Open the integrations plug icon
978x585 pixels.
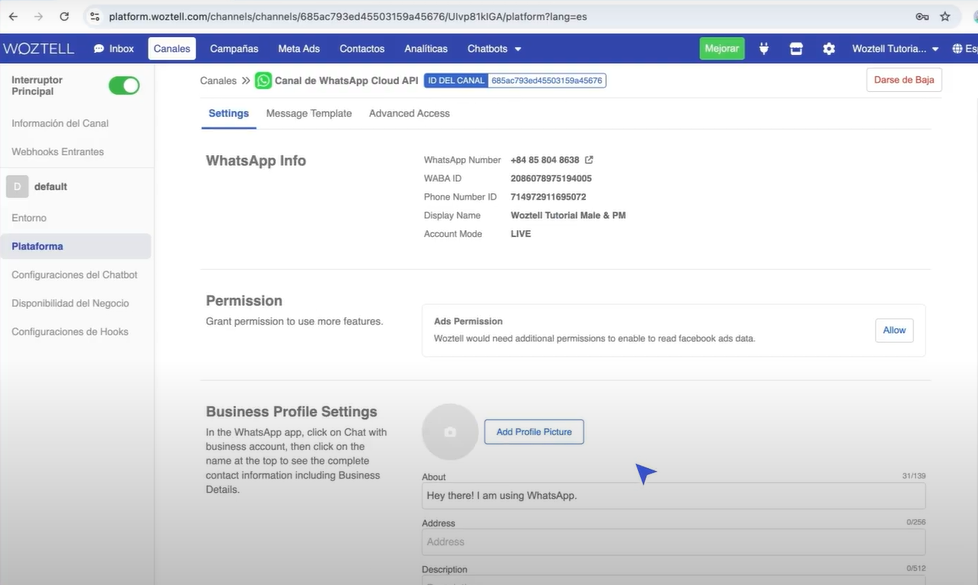tap(763, 49)
